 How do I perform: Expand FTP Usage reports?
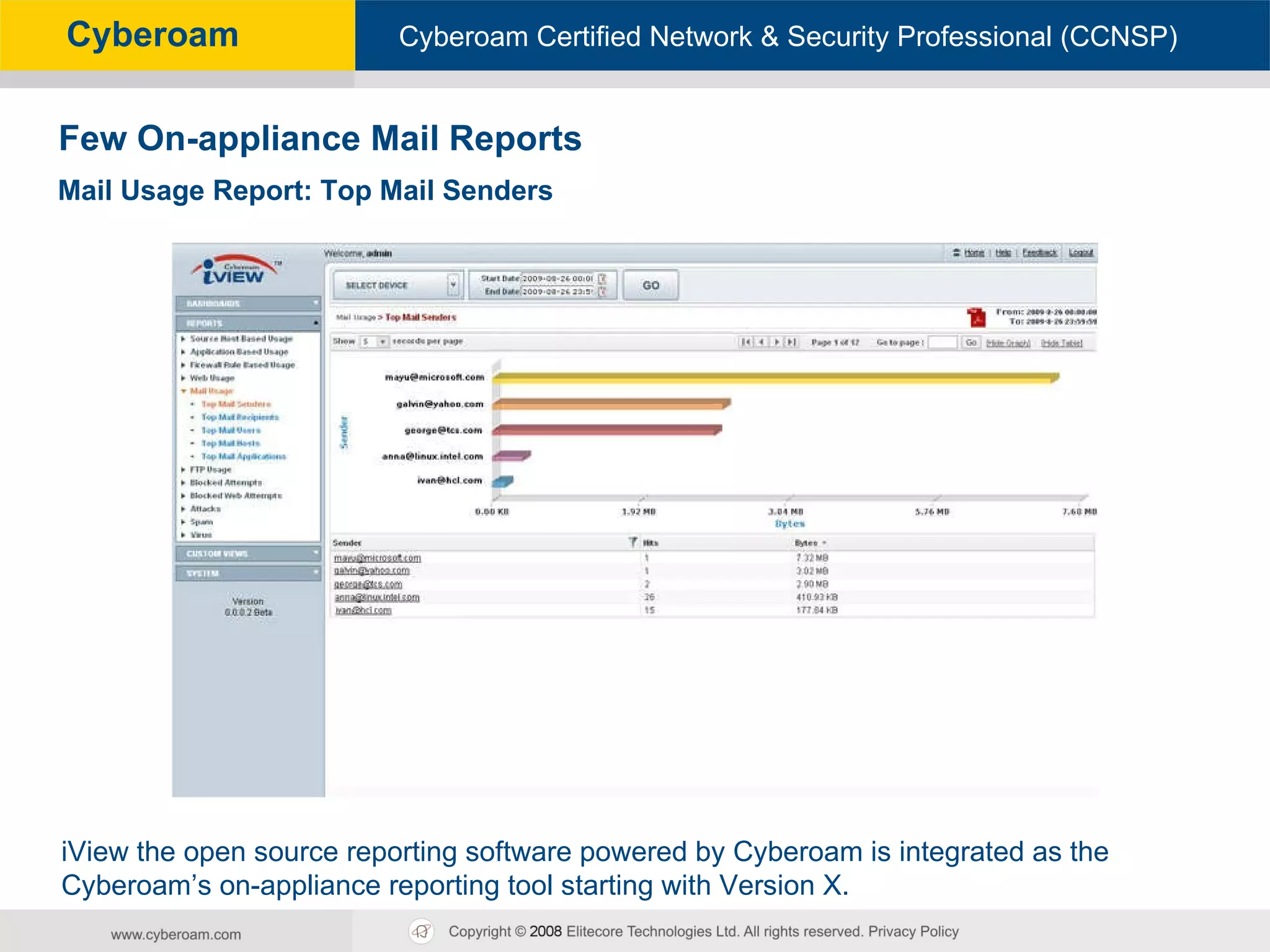pyautogui.click(x=210, y=470)
